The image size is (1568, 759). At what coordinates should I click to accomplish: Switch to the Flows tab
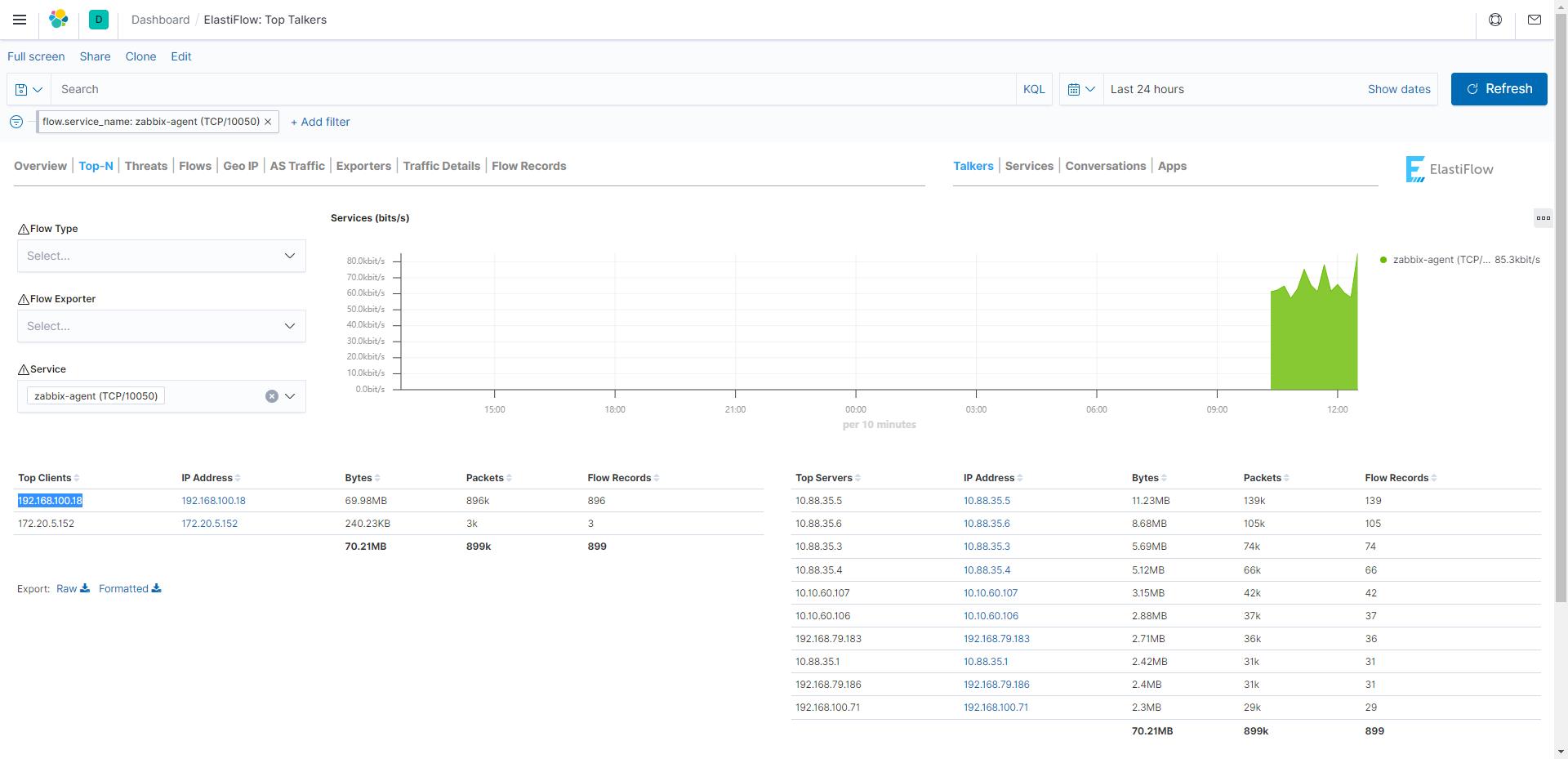[x=195, y=166]
